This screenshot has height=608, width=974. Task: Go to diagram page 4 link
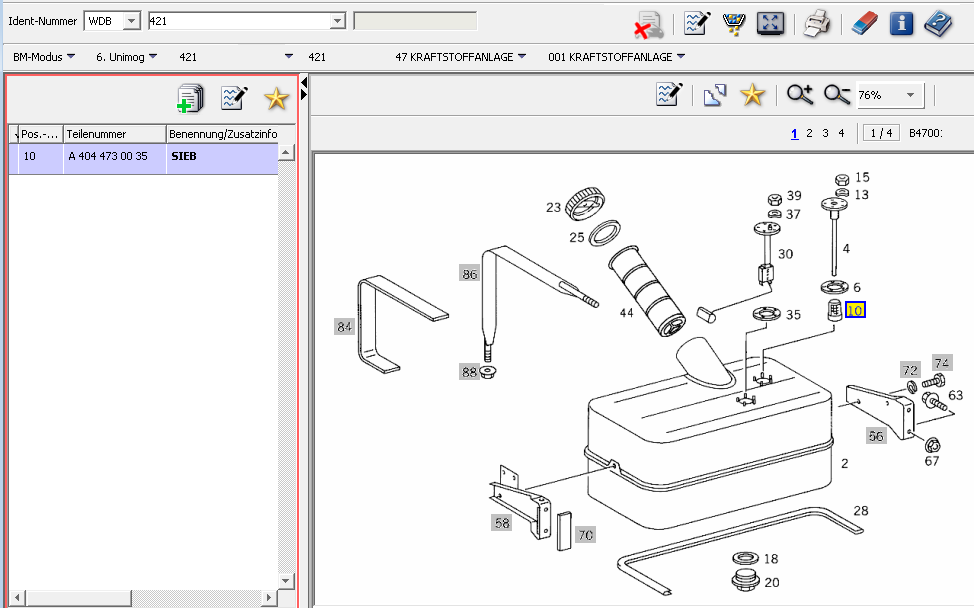coord(841,133)
